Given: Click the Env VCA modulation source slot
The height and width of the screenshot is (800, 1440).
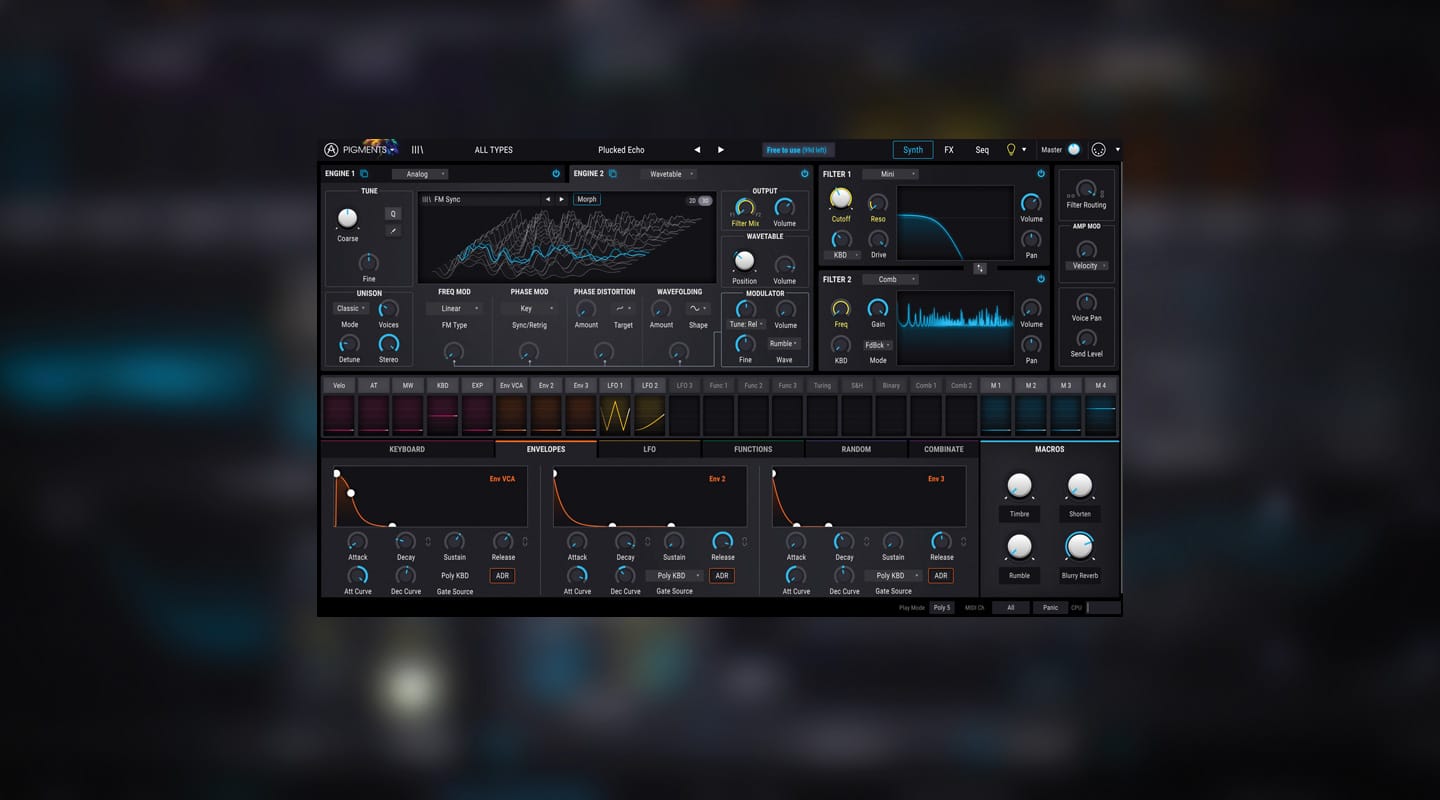Looking at the screenshot, I should pyautogui.click(x=511, y=408).
